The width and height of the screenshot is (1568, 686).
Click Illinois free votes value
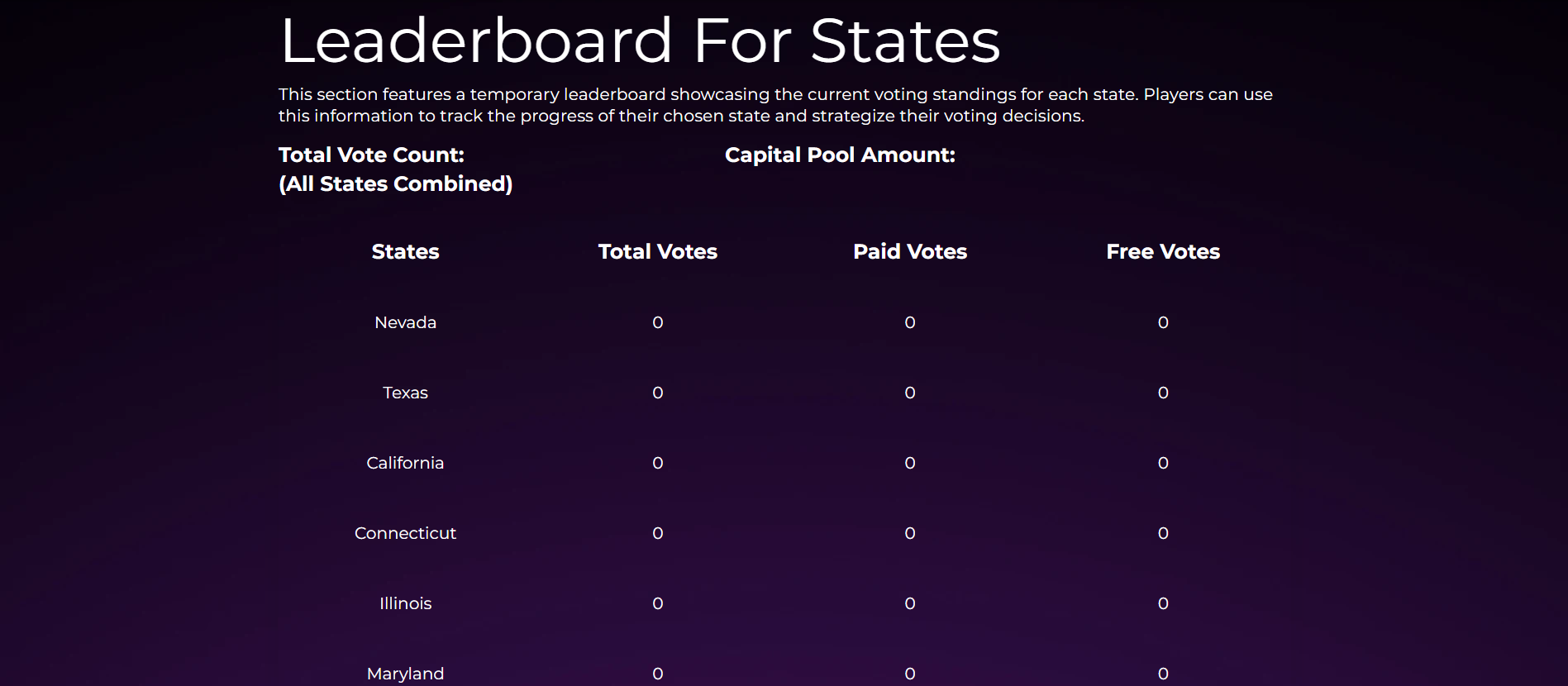pos(1163,603)
